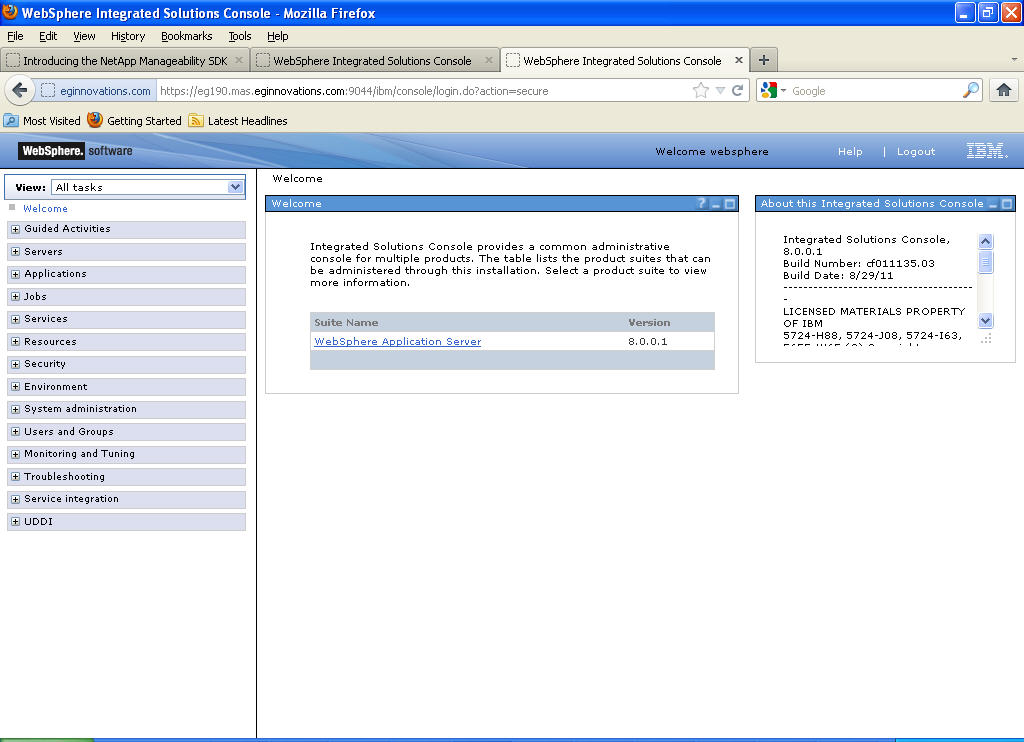This screenshot has width=1024, height=742.
Task: Expand the Environment tree node
Action: pos(15,387)
